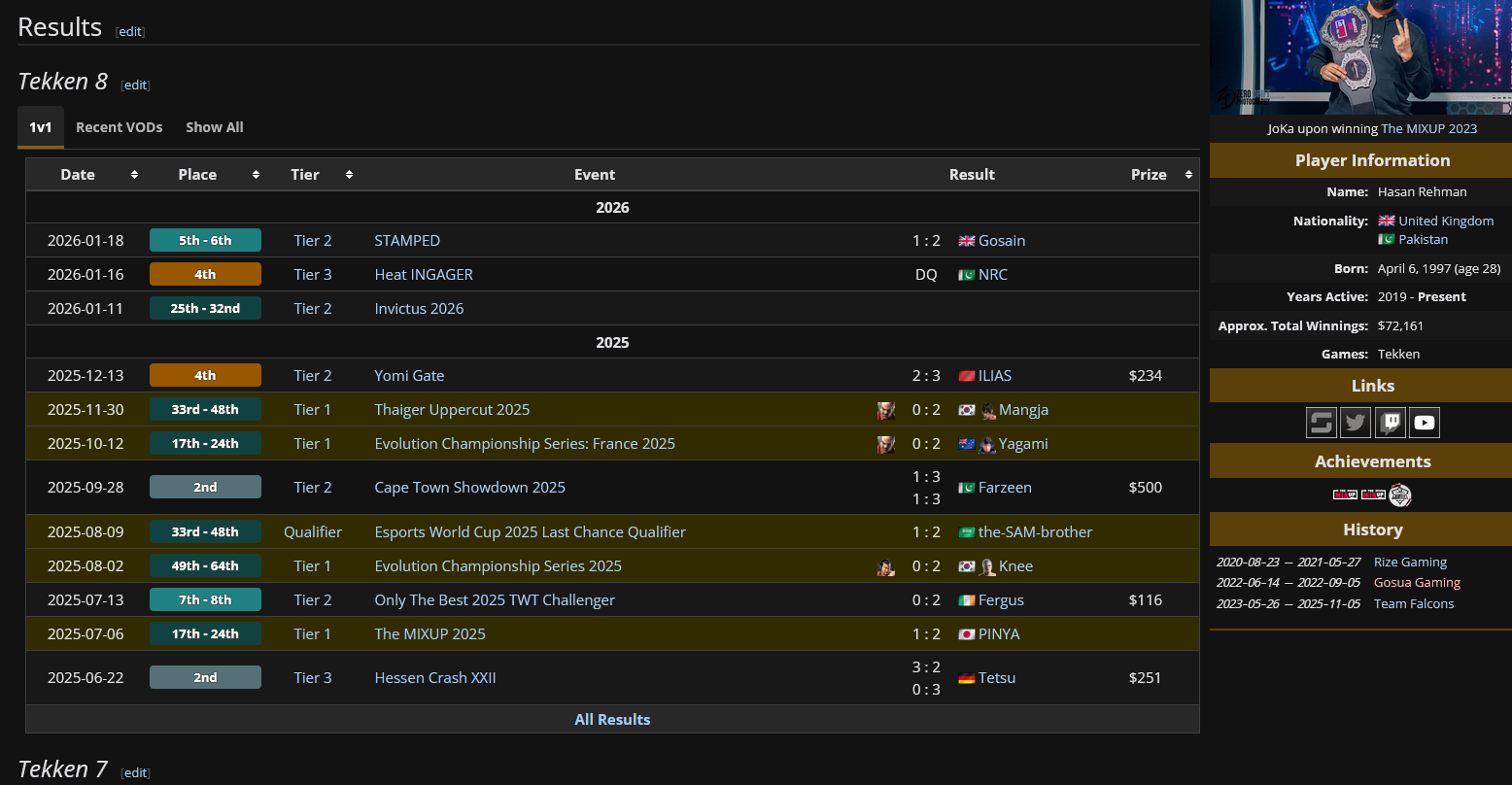Click the JoKa photo thumbnail

coord(1360,57)
